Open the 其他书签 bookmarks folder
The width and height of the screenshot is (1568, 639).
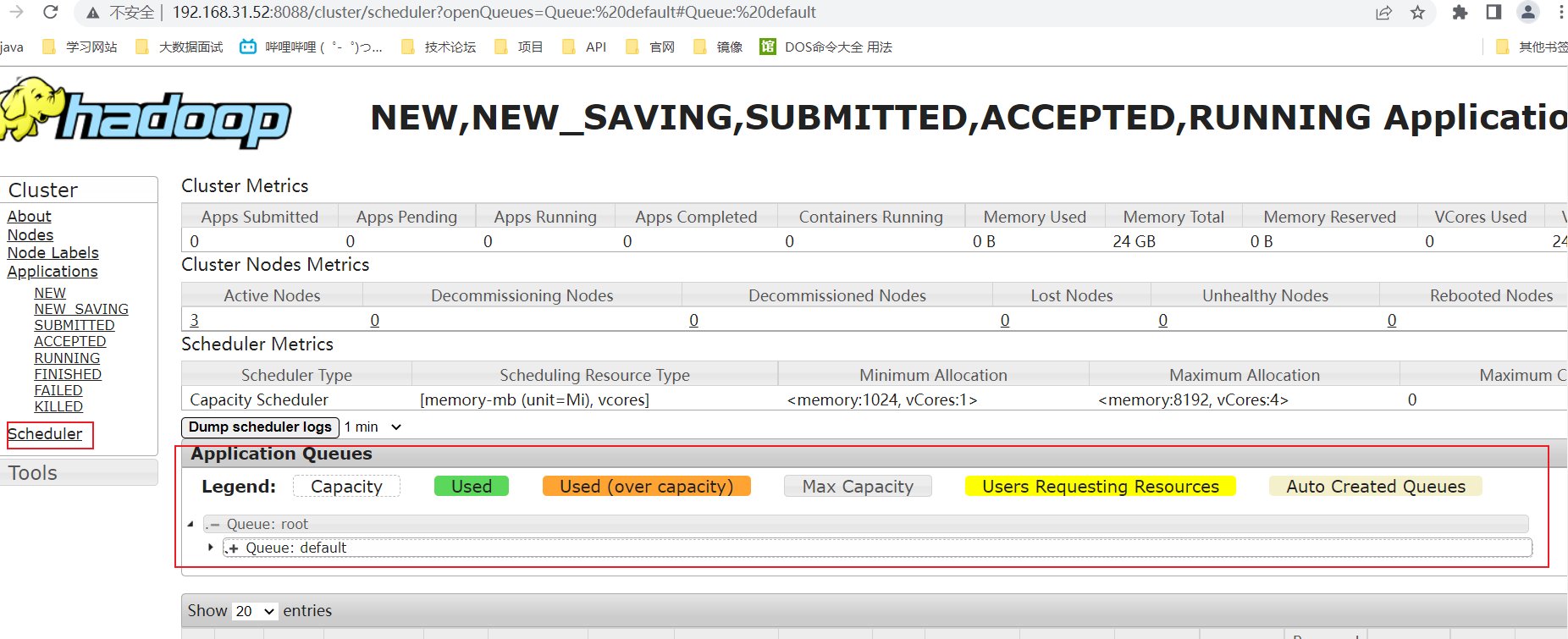(x=1532, y=47)
